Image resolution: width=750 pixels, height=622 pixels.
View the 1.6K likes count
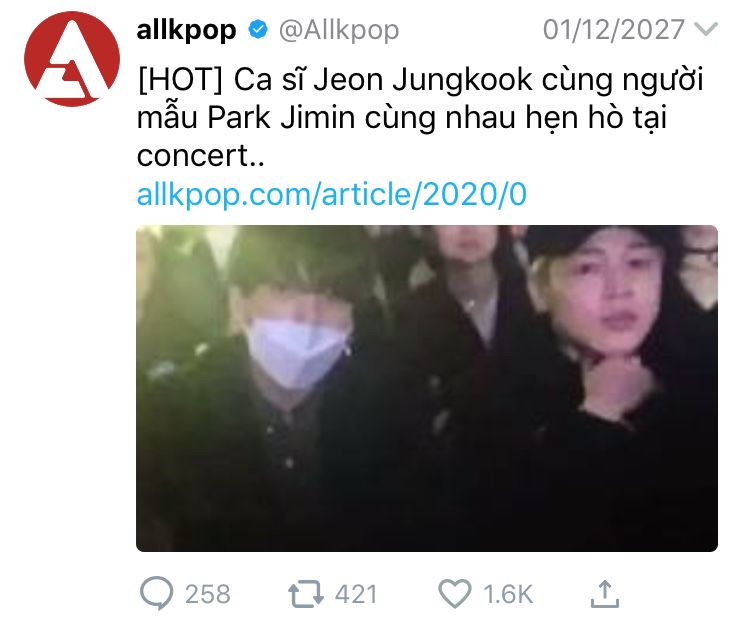coord(508,594)
